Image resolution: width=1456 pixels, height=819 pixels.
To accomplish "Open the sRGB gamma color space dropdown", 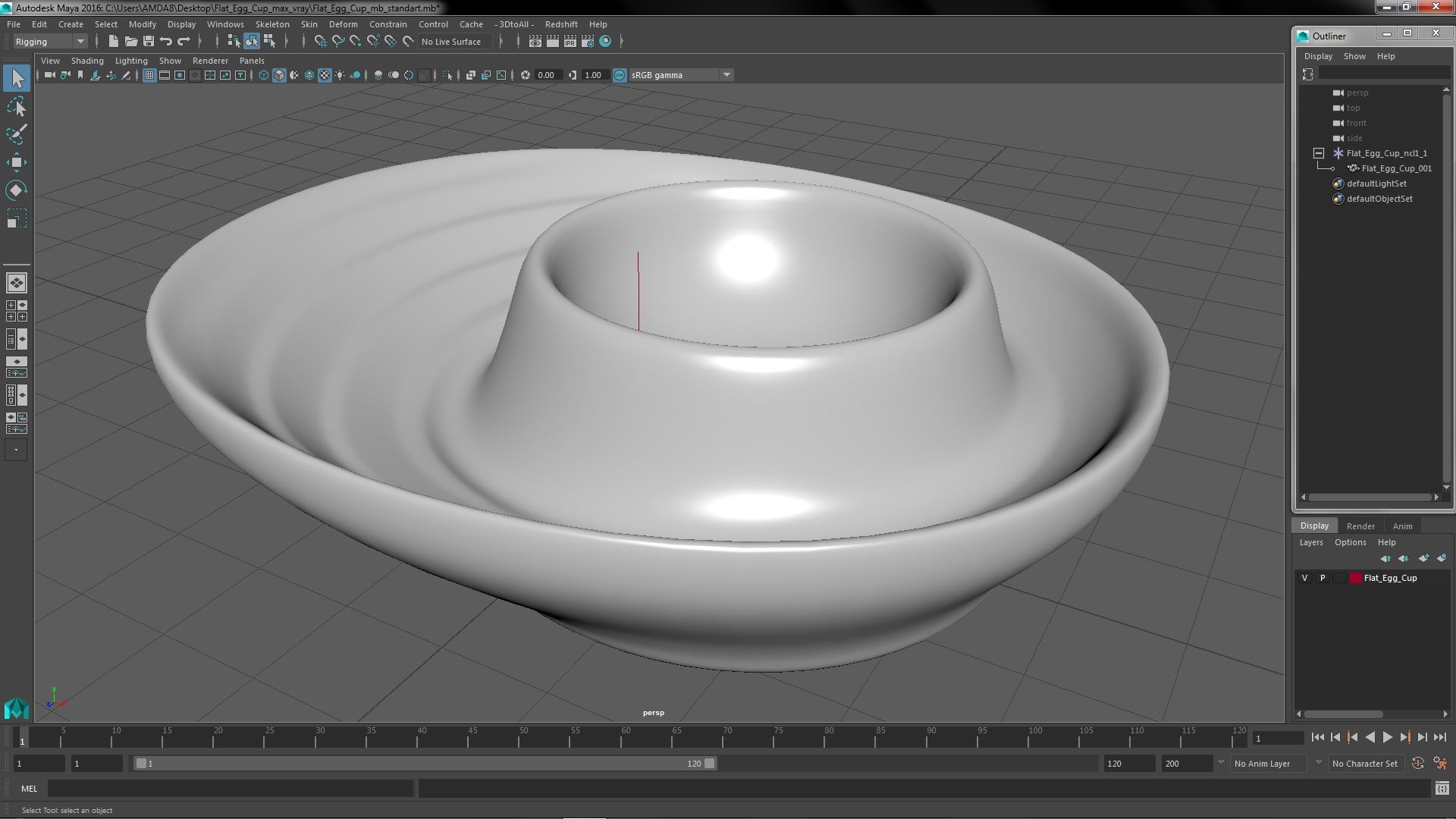I will point(726,75).
